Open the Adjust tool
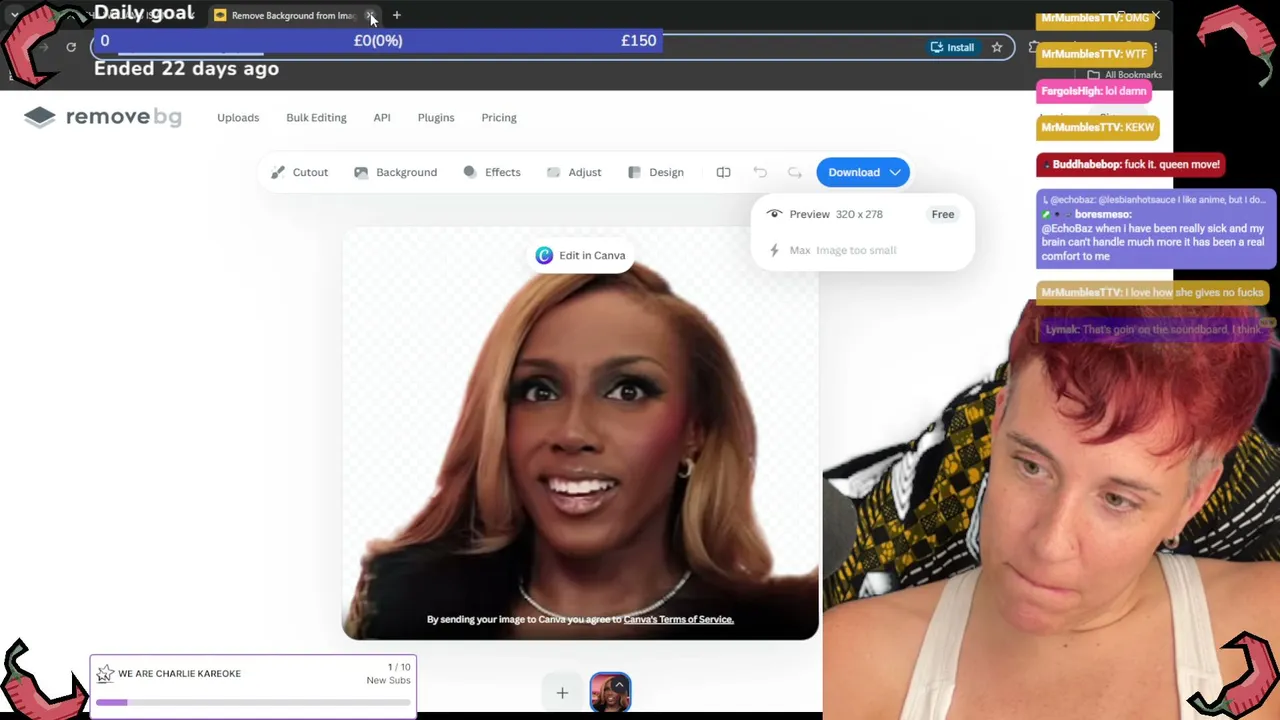Viewport: 1280px width, 720px height. click(x=574, y=172)
